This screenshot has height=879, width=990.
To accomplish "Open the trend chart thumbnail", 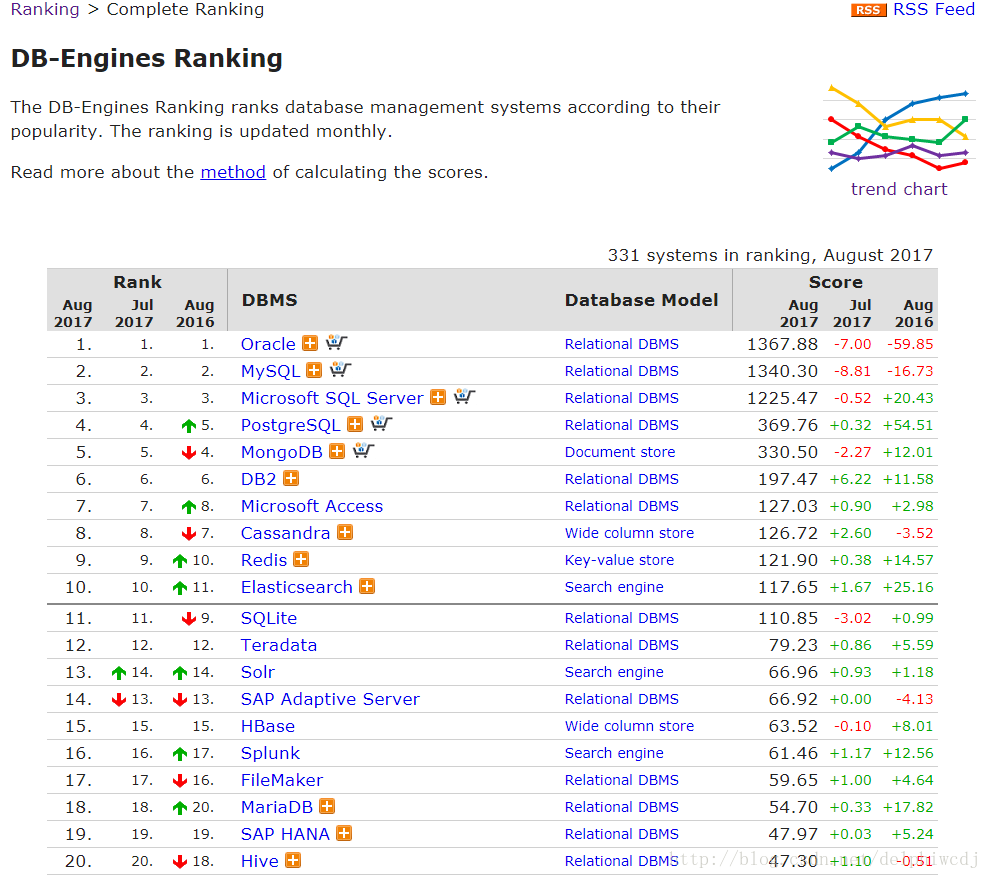I will click(899, 128).
